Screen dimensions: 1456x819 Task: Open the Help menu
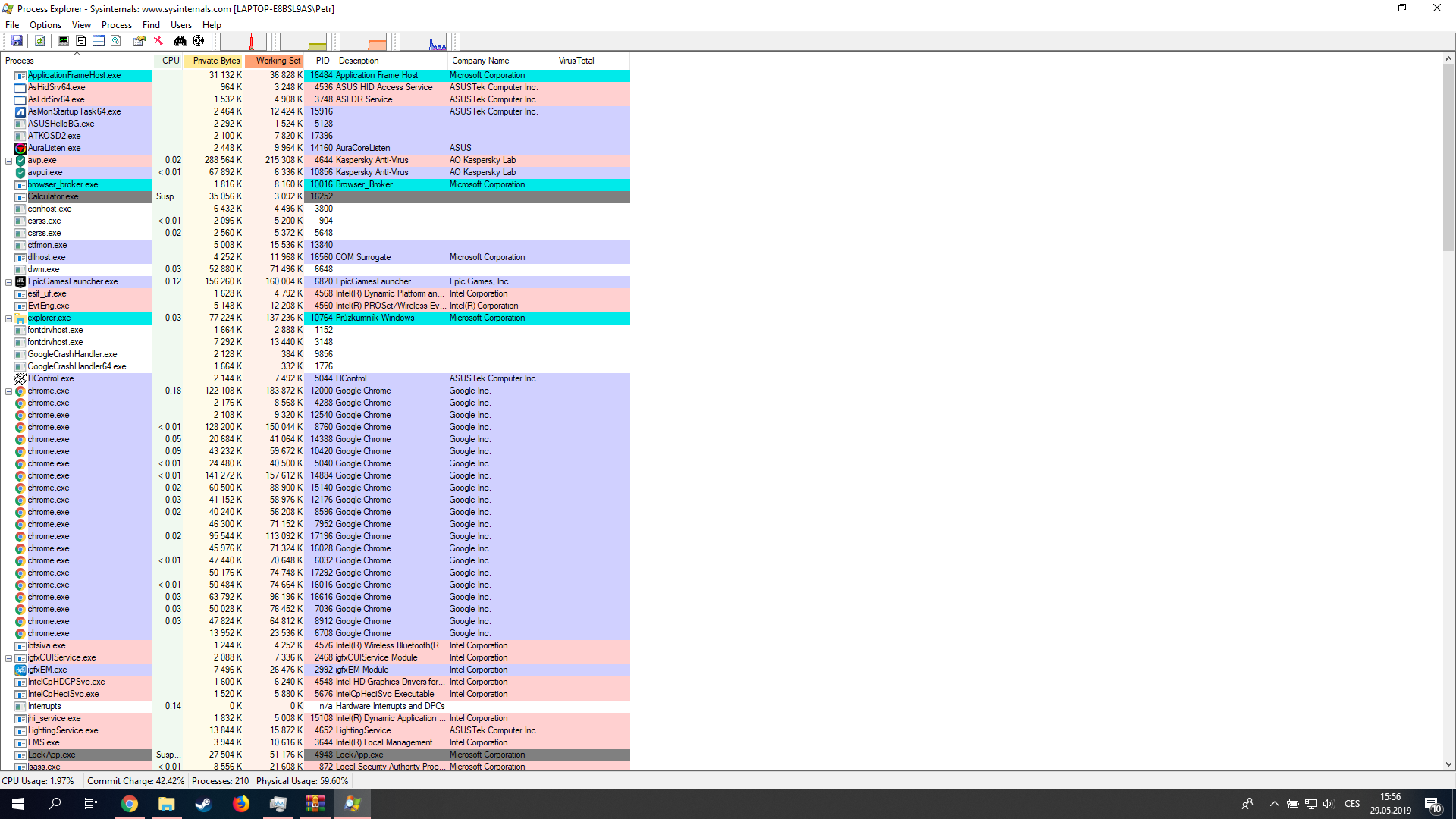[212, 25]
